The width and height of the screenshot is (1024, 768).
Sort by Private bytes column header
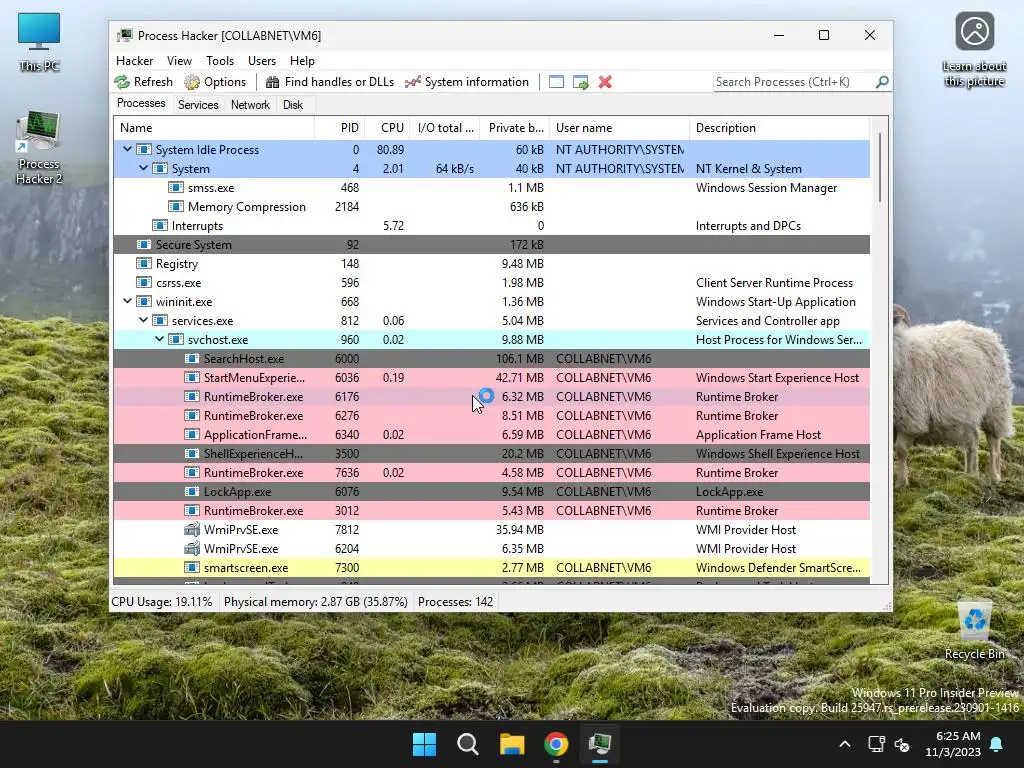(x=515, y=128)
